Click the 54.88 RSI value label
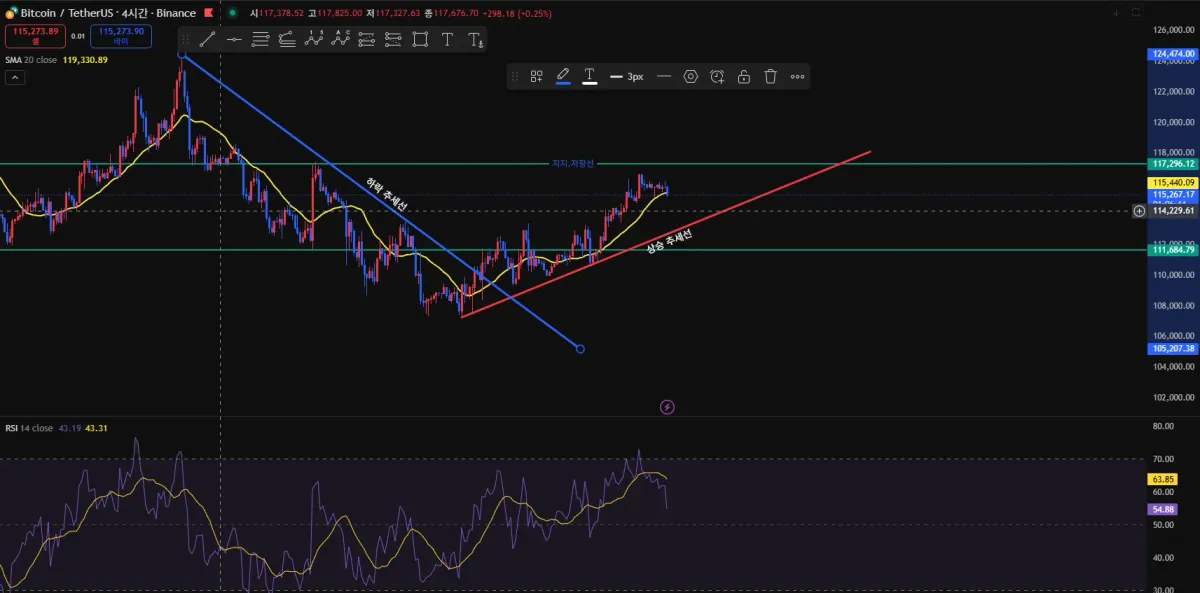The width and height of the screenshot is (1200, 593). (x=1162, y=509)
